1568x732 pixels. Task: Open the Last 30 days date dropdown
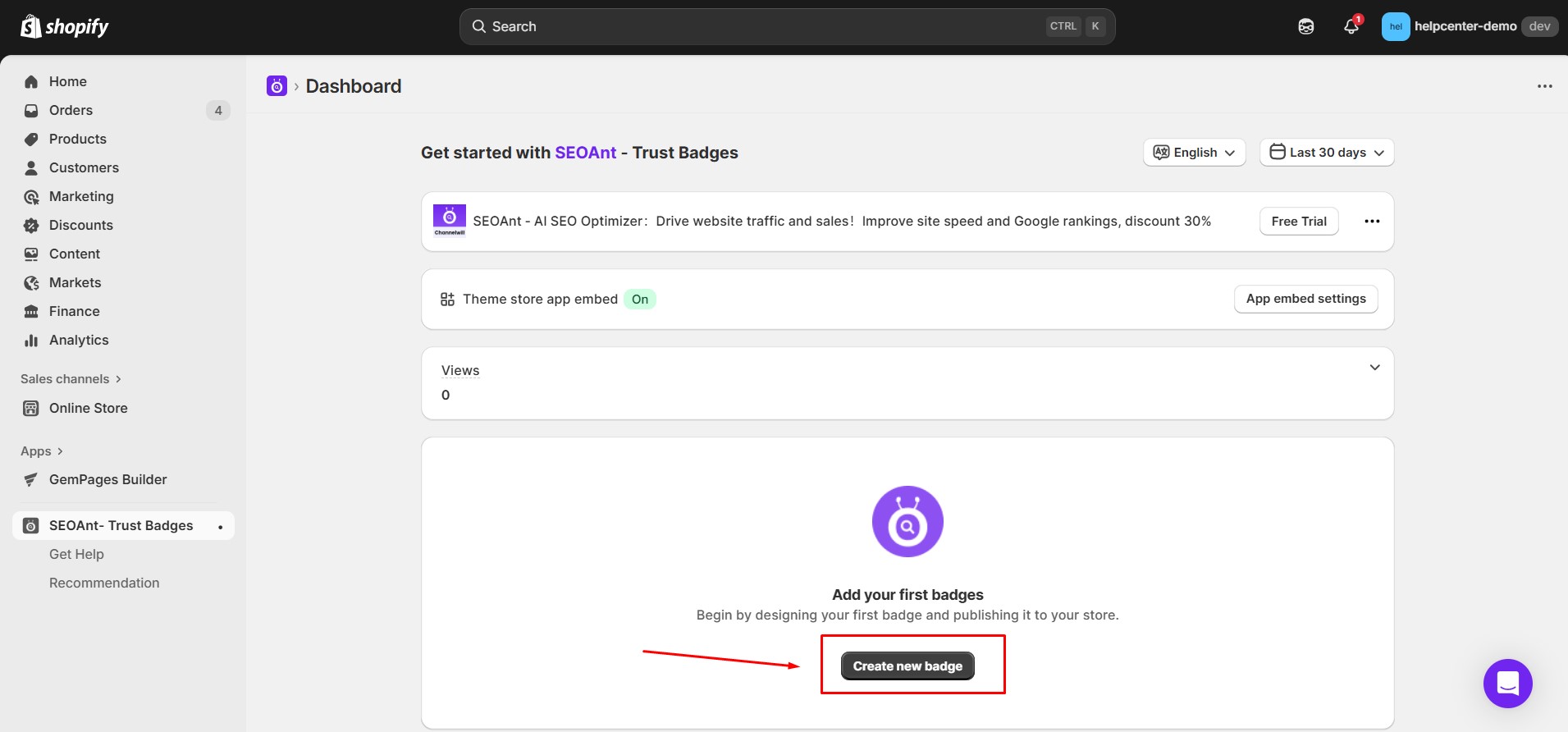pos(1326,153)
